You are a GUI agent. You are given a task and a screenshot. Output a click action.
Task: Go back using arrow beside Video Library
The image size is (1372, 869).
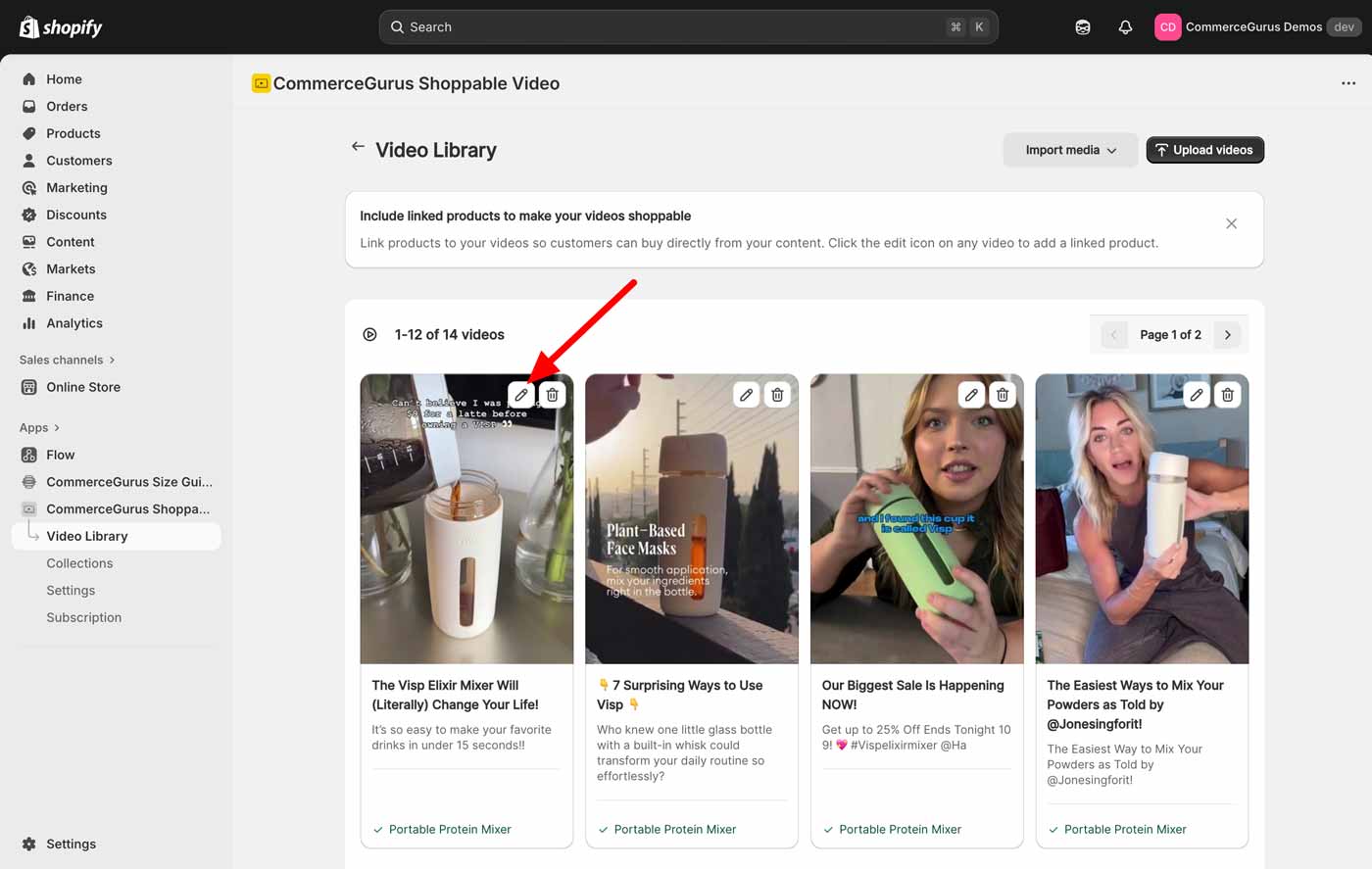358,147
